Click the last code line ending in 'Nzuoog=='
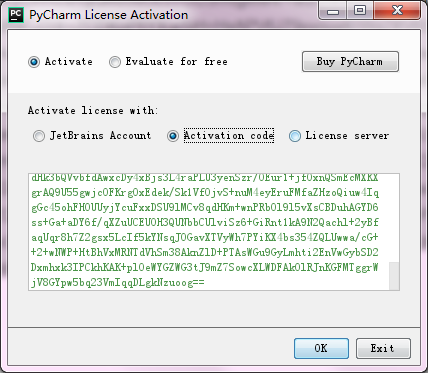428x373 pixels. click(118, 283)
